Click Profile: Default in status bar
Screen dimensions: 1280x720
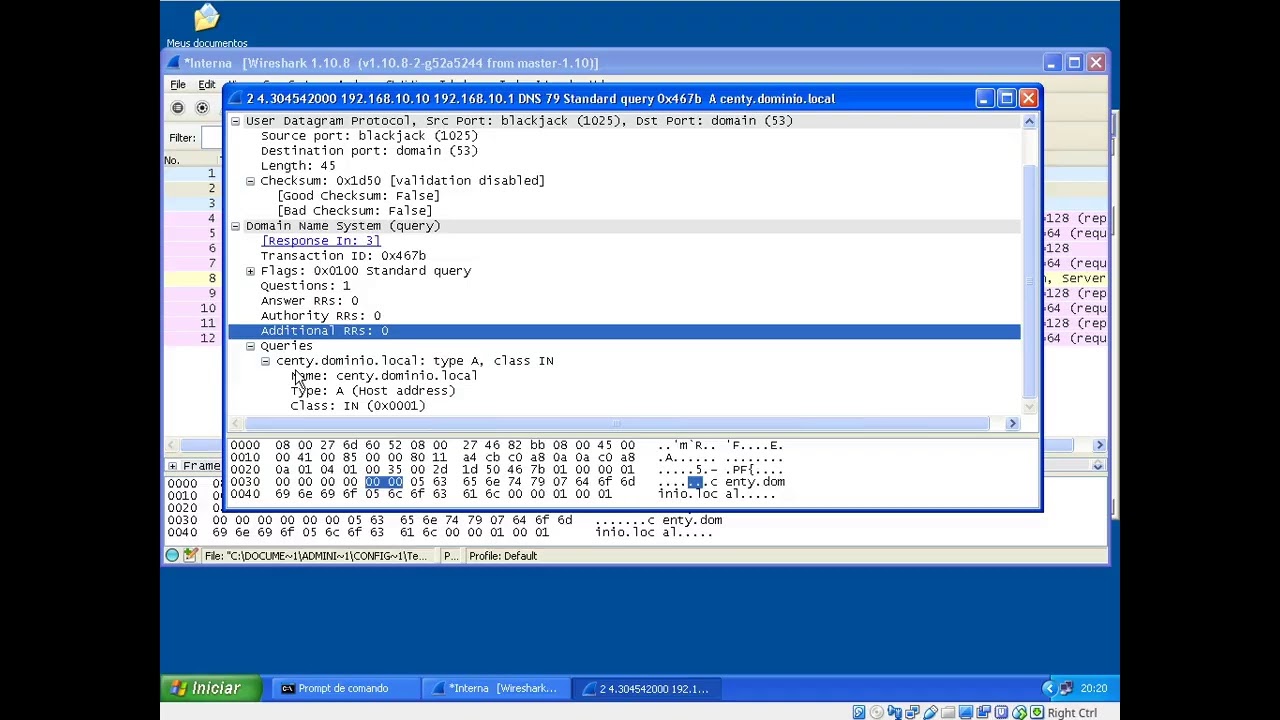pos(503,556)
